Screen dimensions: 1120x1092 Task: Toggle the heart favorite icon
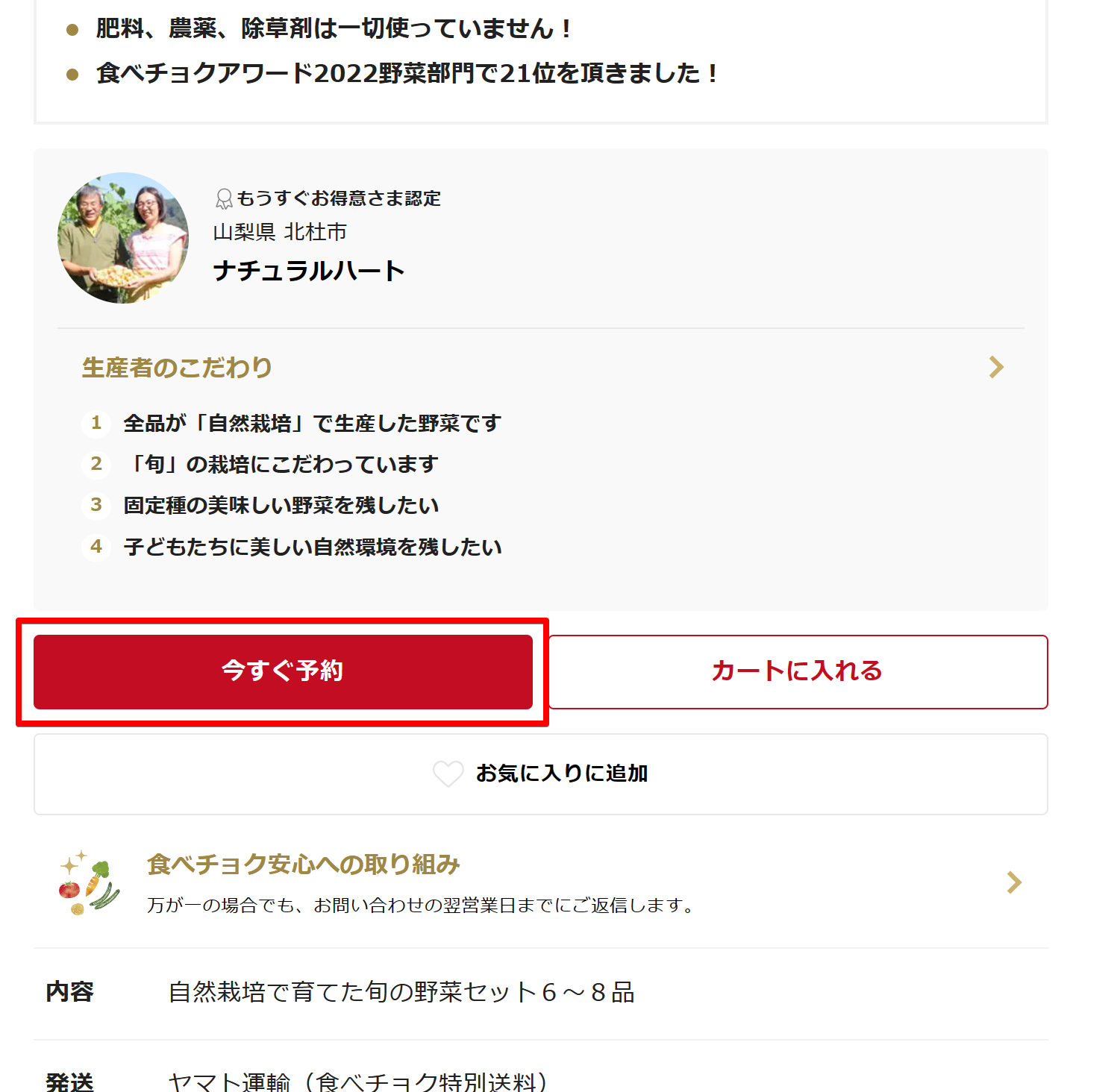coord(448,773)
